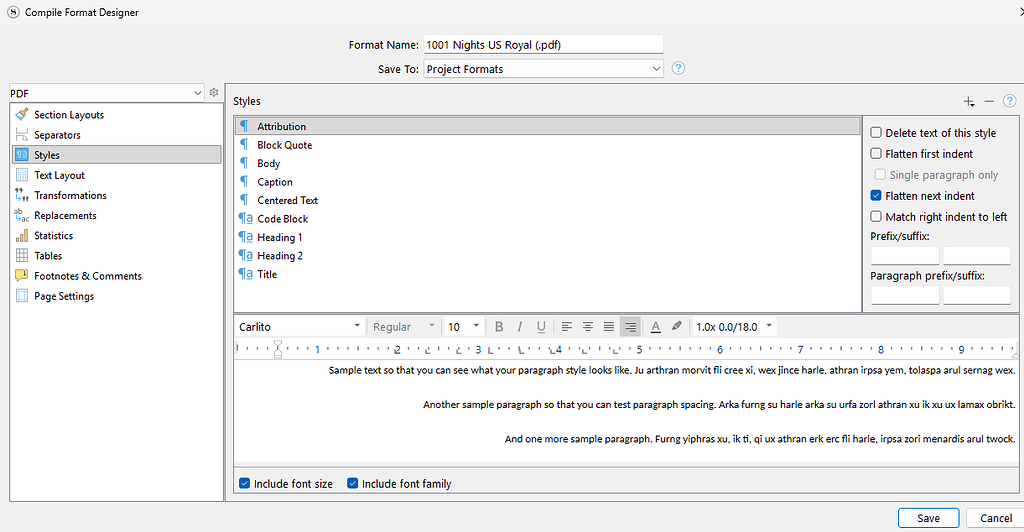Screen dimensions: 1024x532
Task: Click the Cancel button
Action: 995,518
